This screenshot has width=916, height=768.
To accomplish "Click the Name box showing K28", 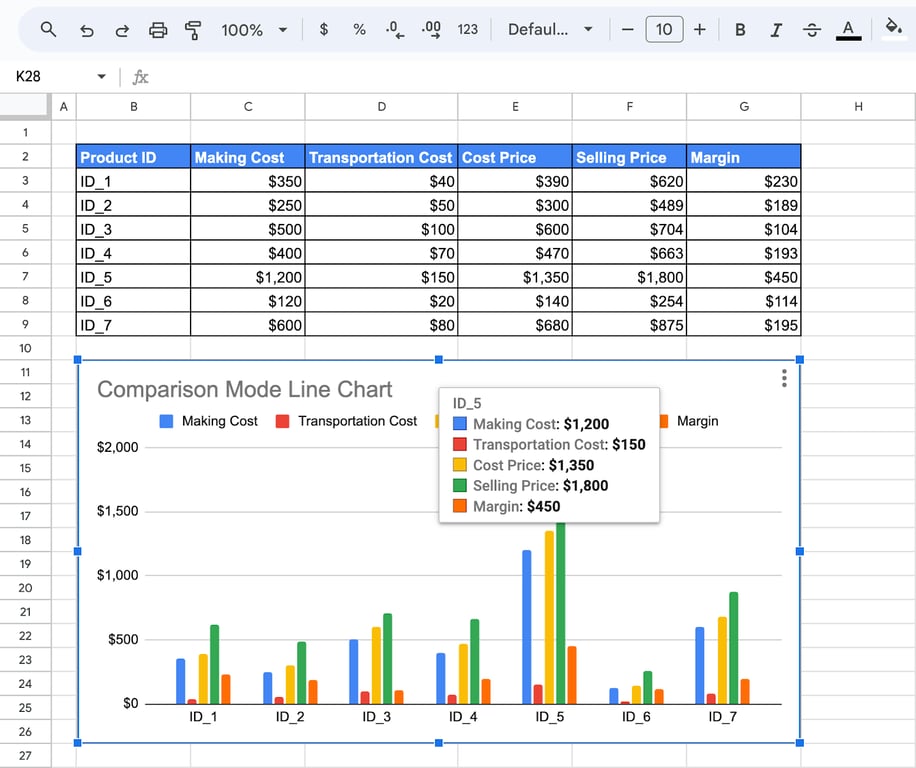I will pyautogui.click(x=28, y=77).
